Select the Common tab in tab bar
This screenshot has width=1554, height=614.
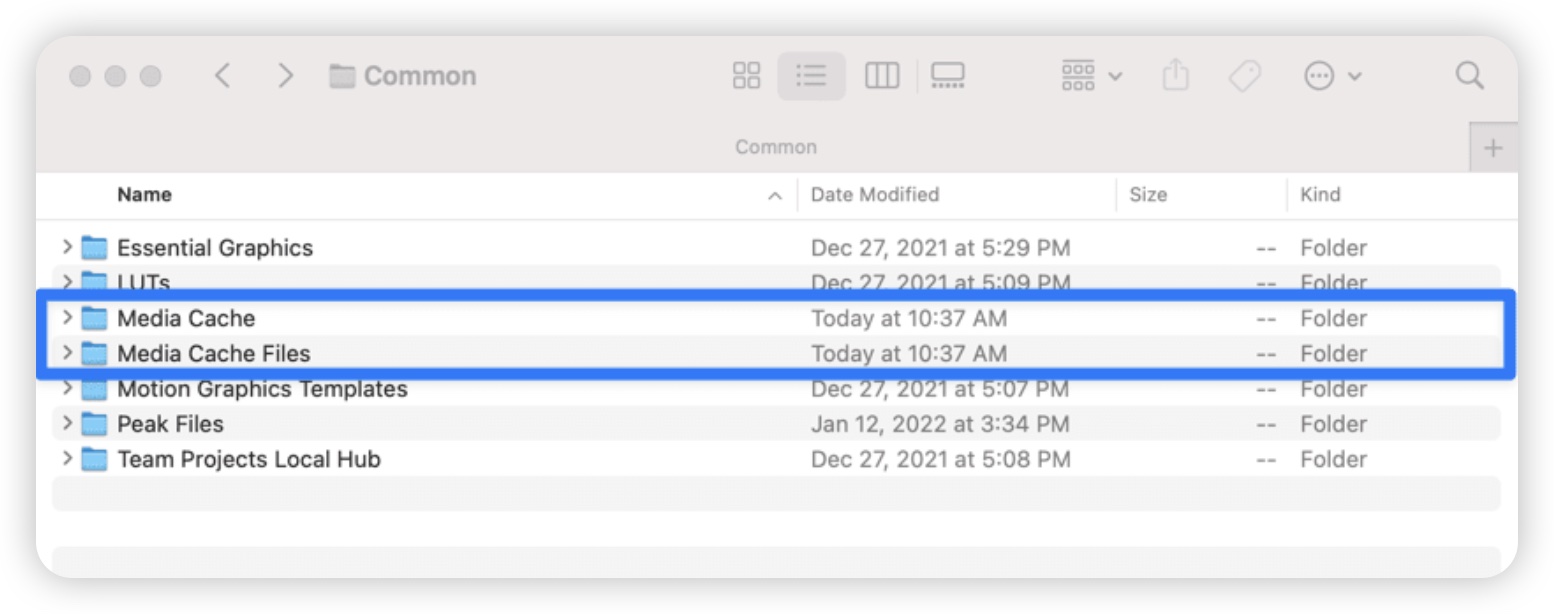coord(776,147)
